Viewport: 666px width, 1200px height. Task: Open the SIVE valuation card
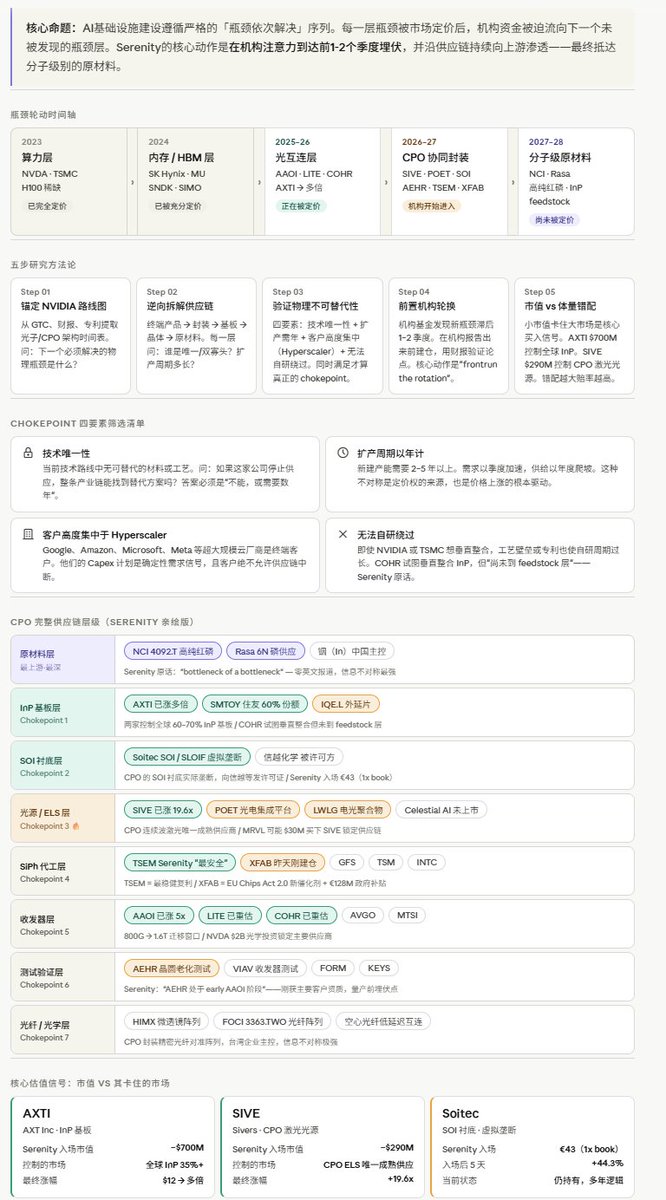coord(322,1148)
